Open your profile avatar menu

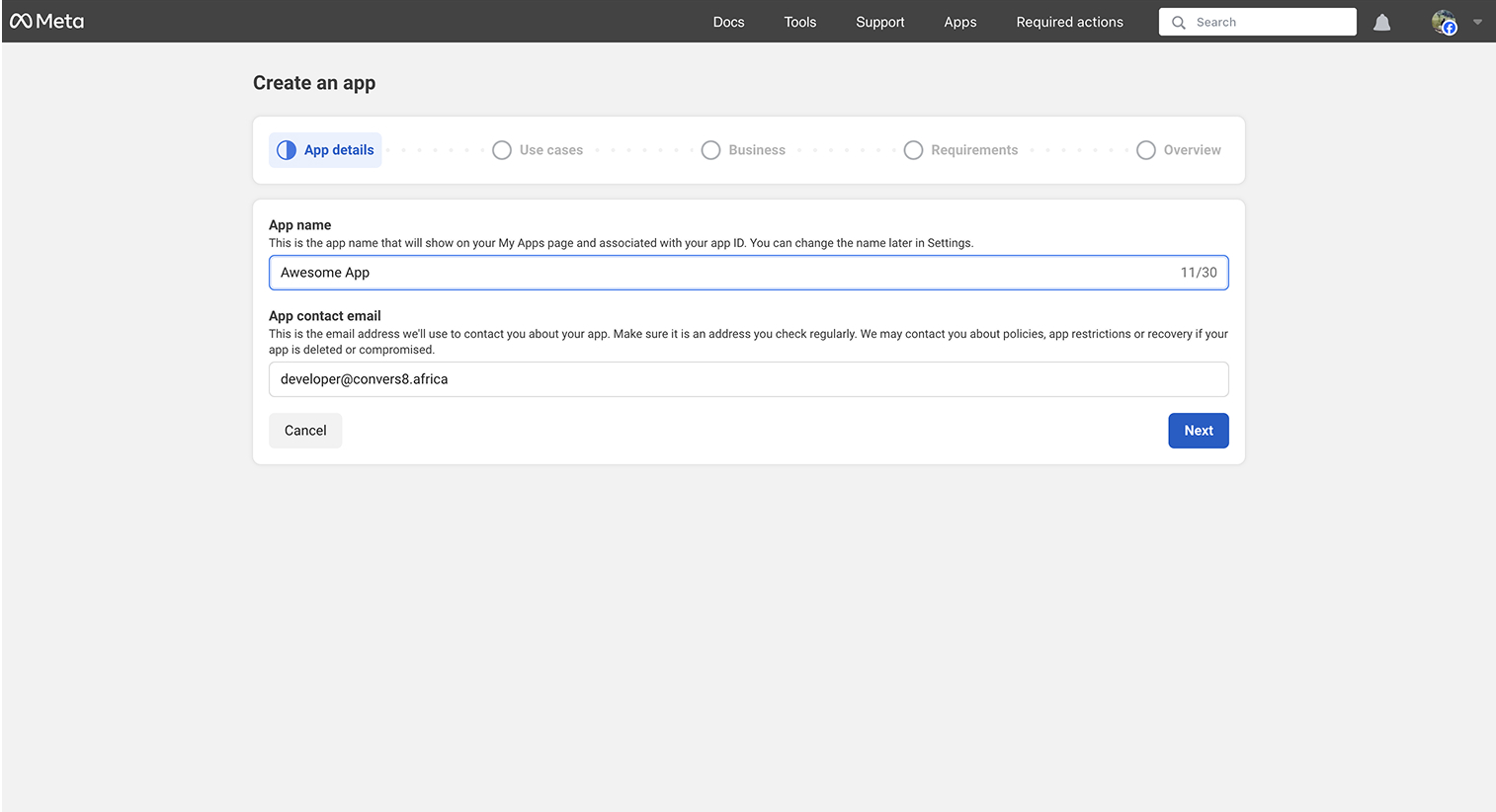click(x=1444, y=21)
